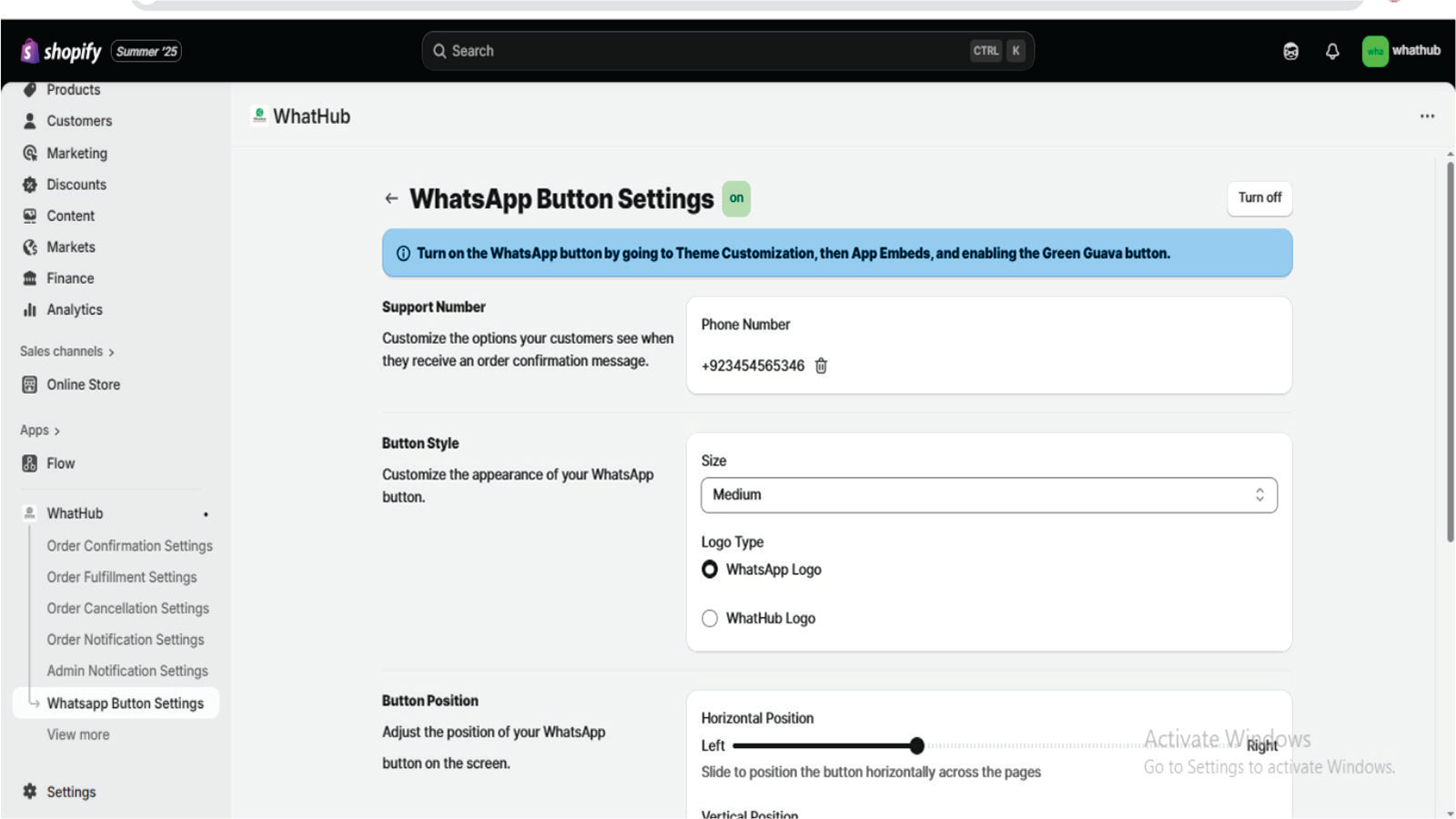This screenshot has height=819, width=1456.
Task: Click the back arrow beside WhatsApp Button Settings
Action: [x=391, y=198]
